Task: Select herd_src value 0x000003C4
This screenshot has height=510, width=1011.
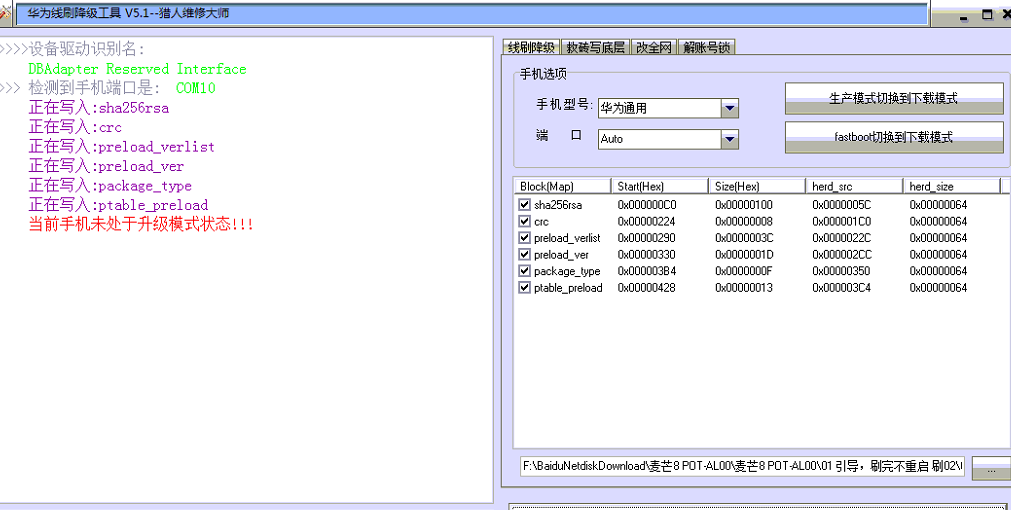Action: click(x=841, y=288)
